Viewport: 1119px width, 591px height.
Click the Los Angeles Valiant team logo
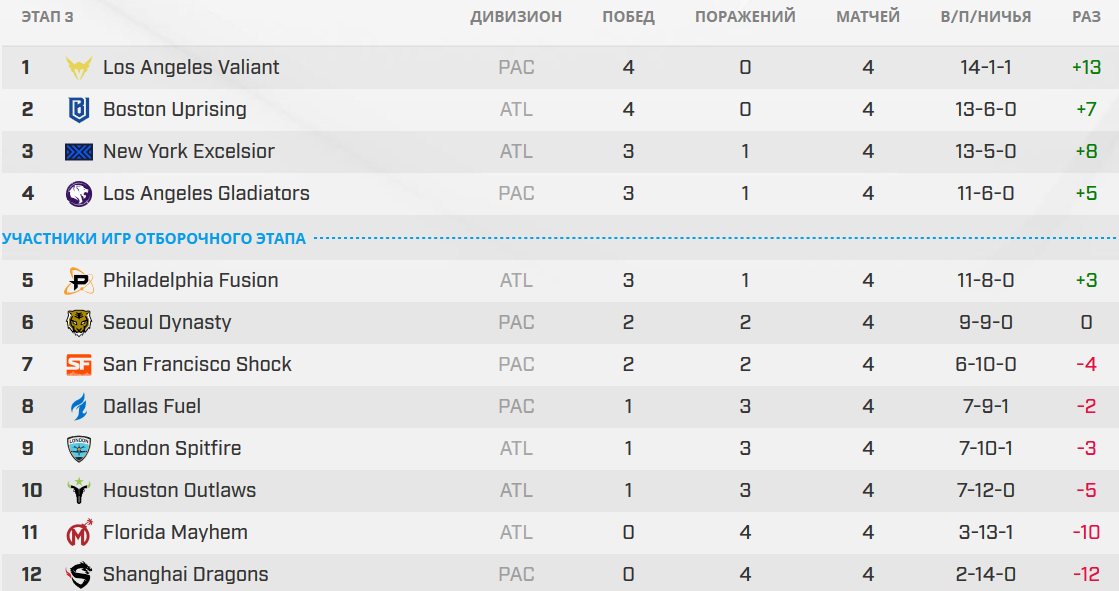coord(79,68)
